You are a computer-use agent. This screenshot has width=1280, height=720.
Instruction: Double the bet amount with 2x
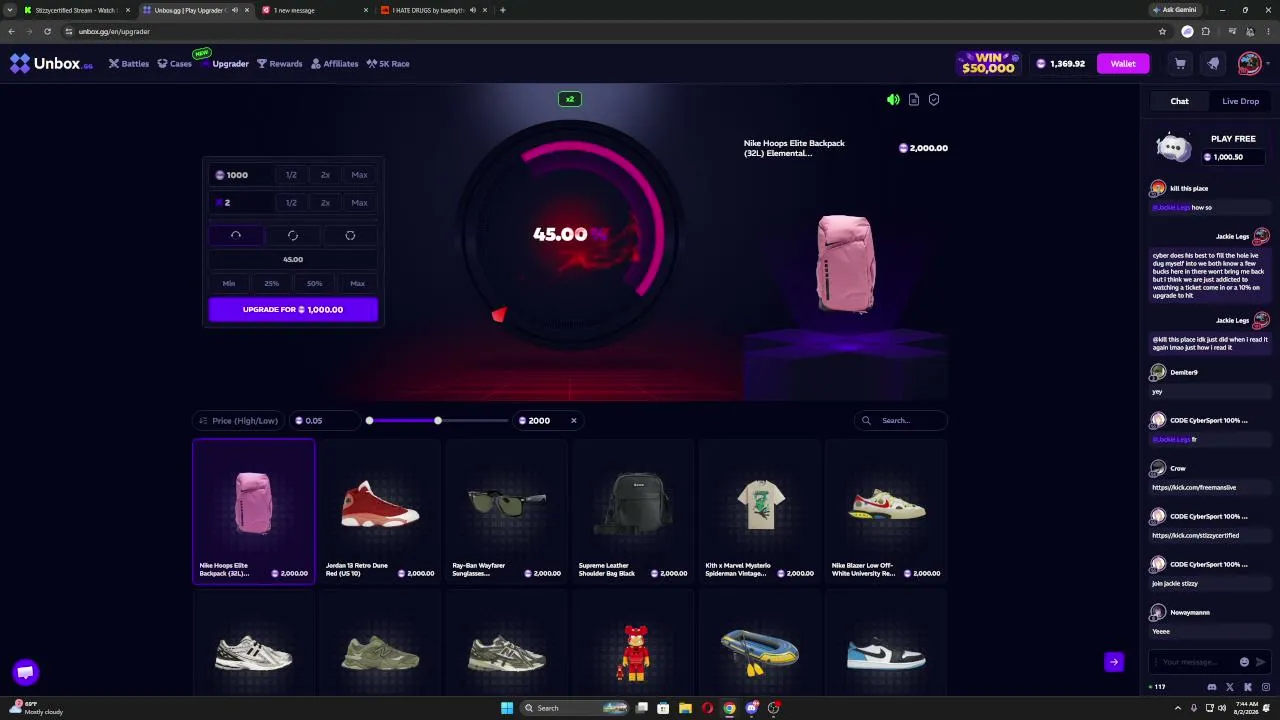click(x=325, y=175)
